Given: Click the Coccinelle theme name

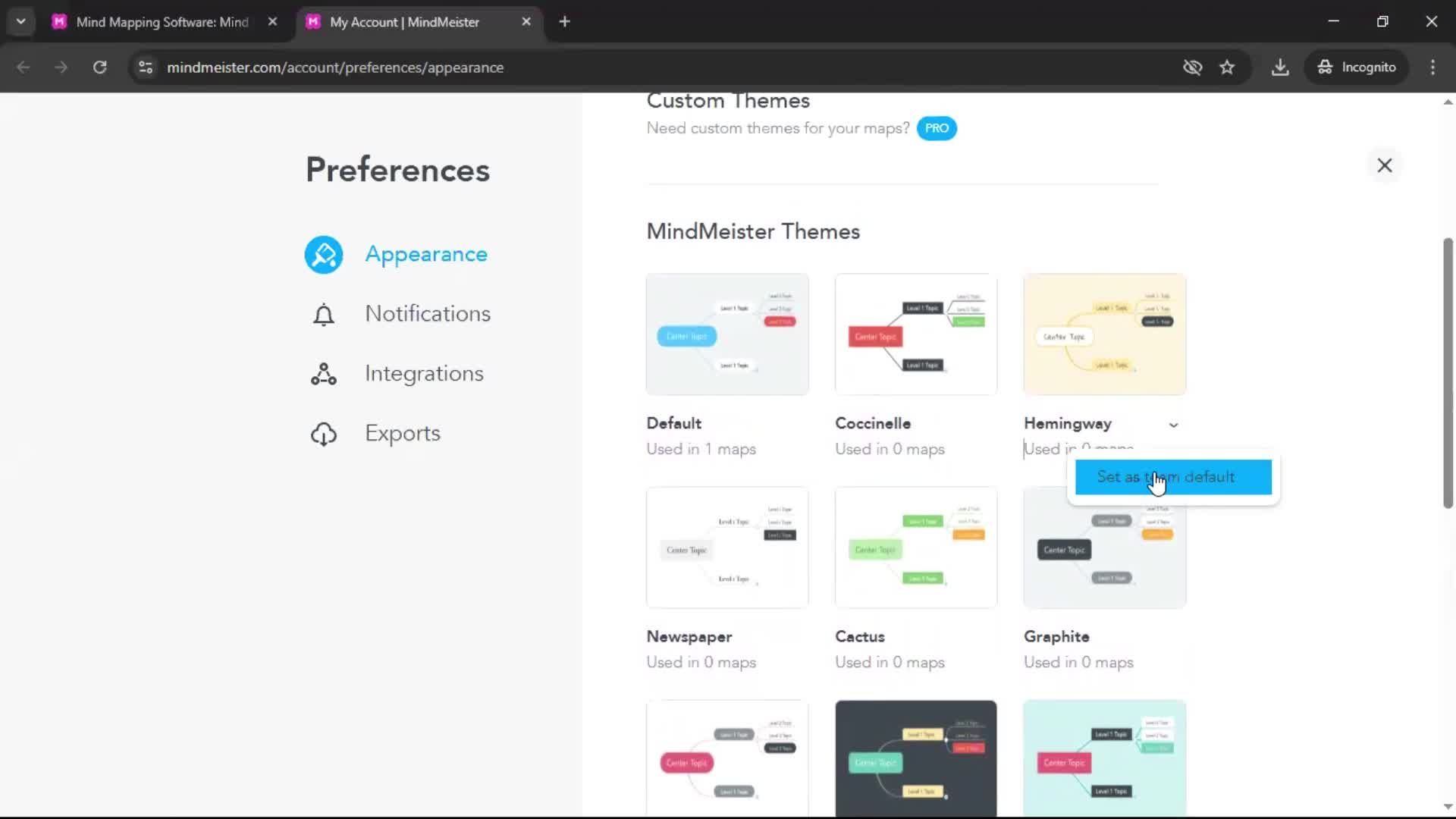Looking at the screenshot, I should [873, 423].
